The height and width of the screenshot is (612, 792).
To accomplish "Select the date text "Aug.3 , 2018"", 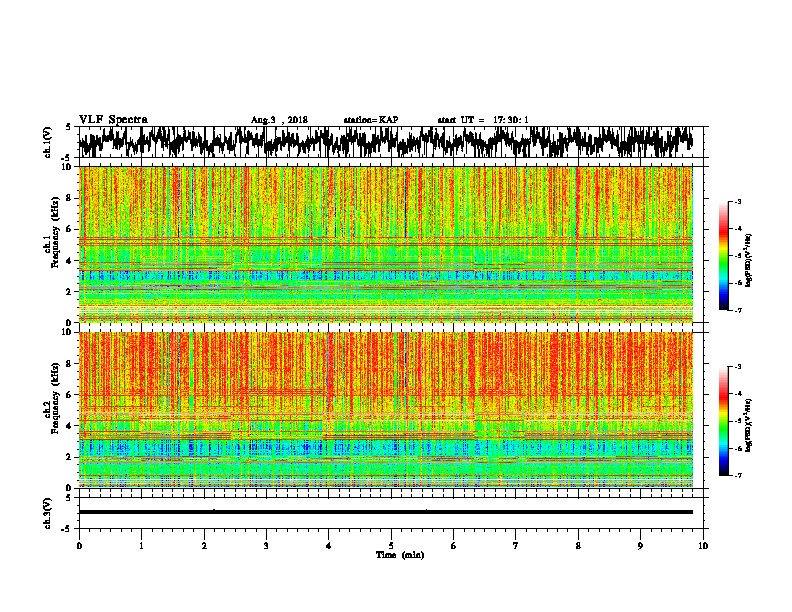I will click(279, 120).
